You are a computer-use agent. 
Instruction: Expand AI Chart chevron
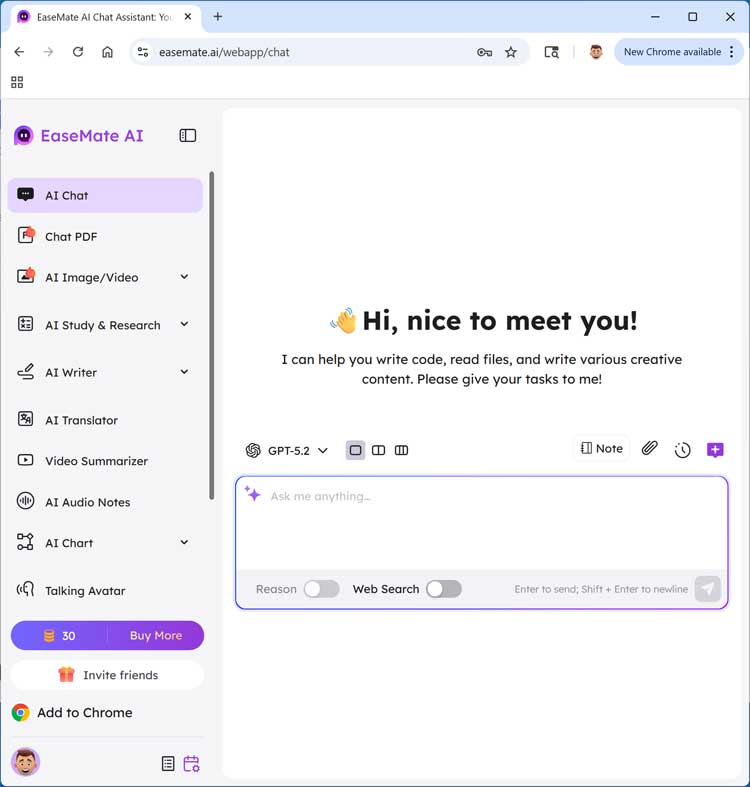[x=184, y=543]
